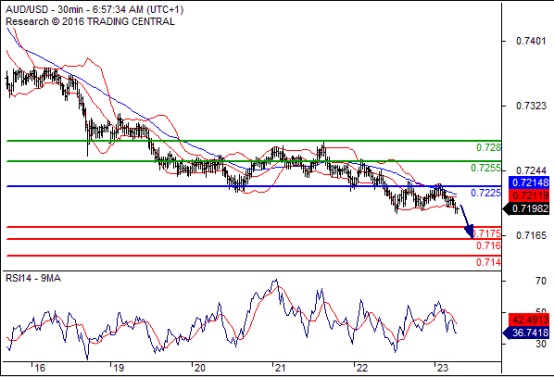
Task: Click the 19 date marker on time axis
Action: (119, 368)
